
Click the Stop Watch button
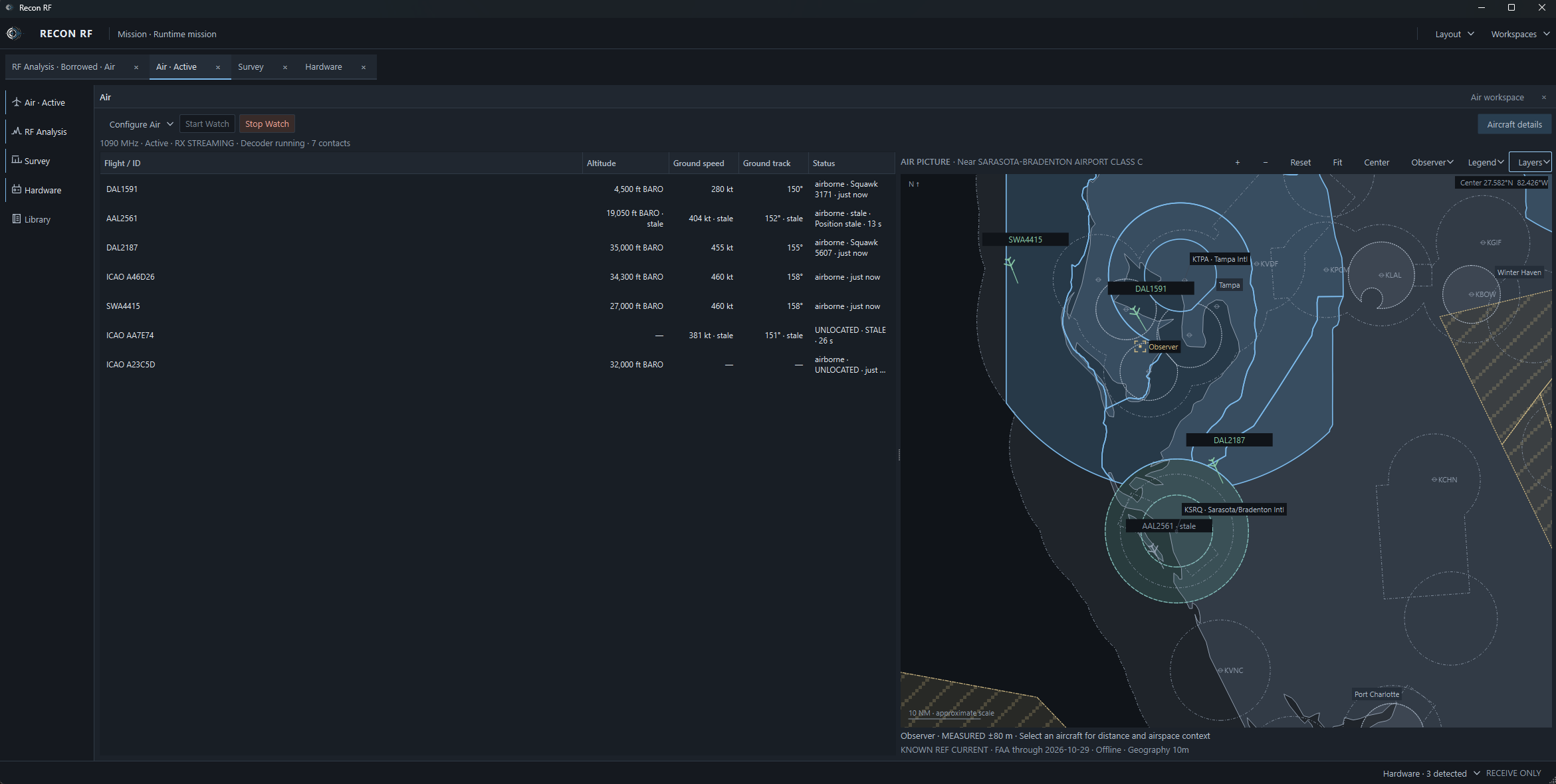[267, 124]
